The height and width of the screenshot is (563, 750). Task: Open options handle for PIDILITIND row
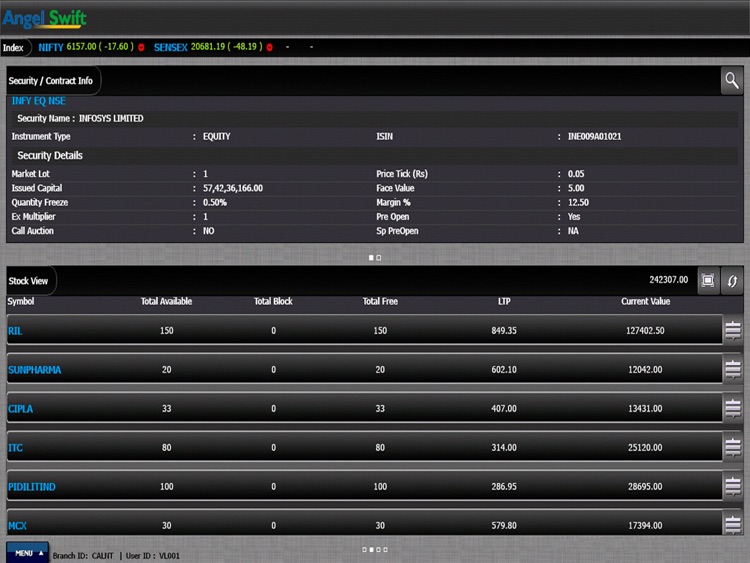point(733,486)
